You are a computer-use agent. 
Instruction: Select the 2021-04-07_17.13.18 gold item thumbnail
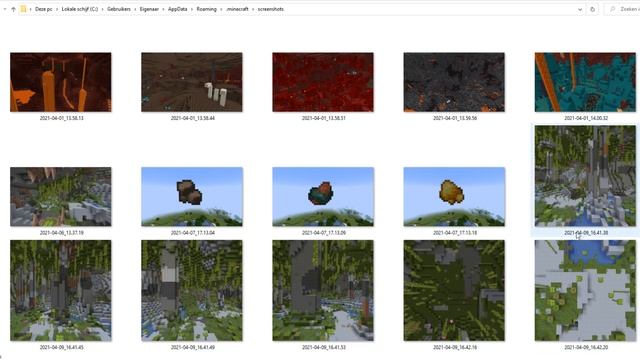(x=454, y=196)
